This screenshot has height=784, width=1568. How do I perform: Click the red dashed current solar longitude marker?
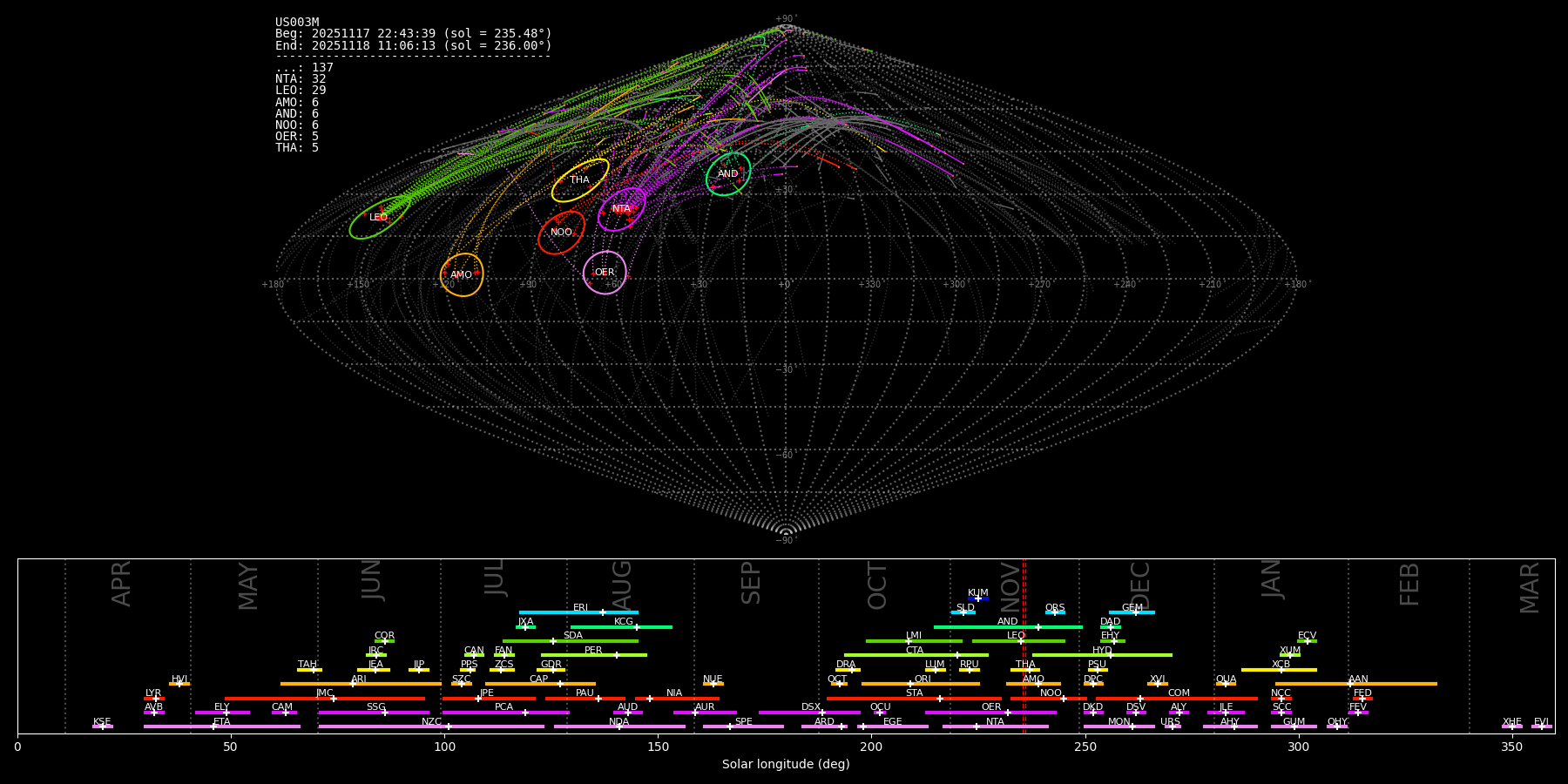1024,645
